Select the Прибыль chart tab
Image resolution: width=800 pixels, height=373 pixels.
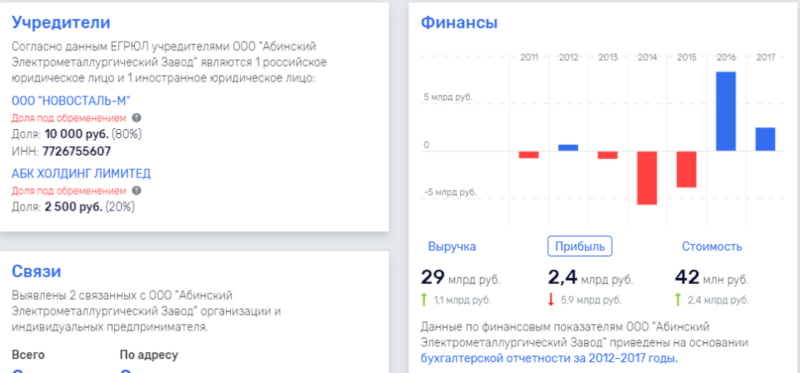coord(580,247)
